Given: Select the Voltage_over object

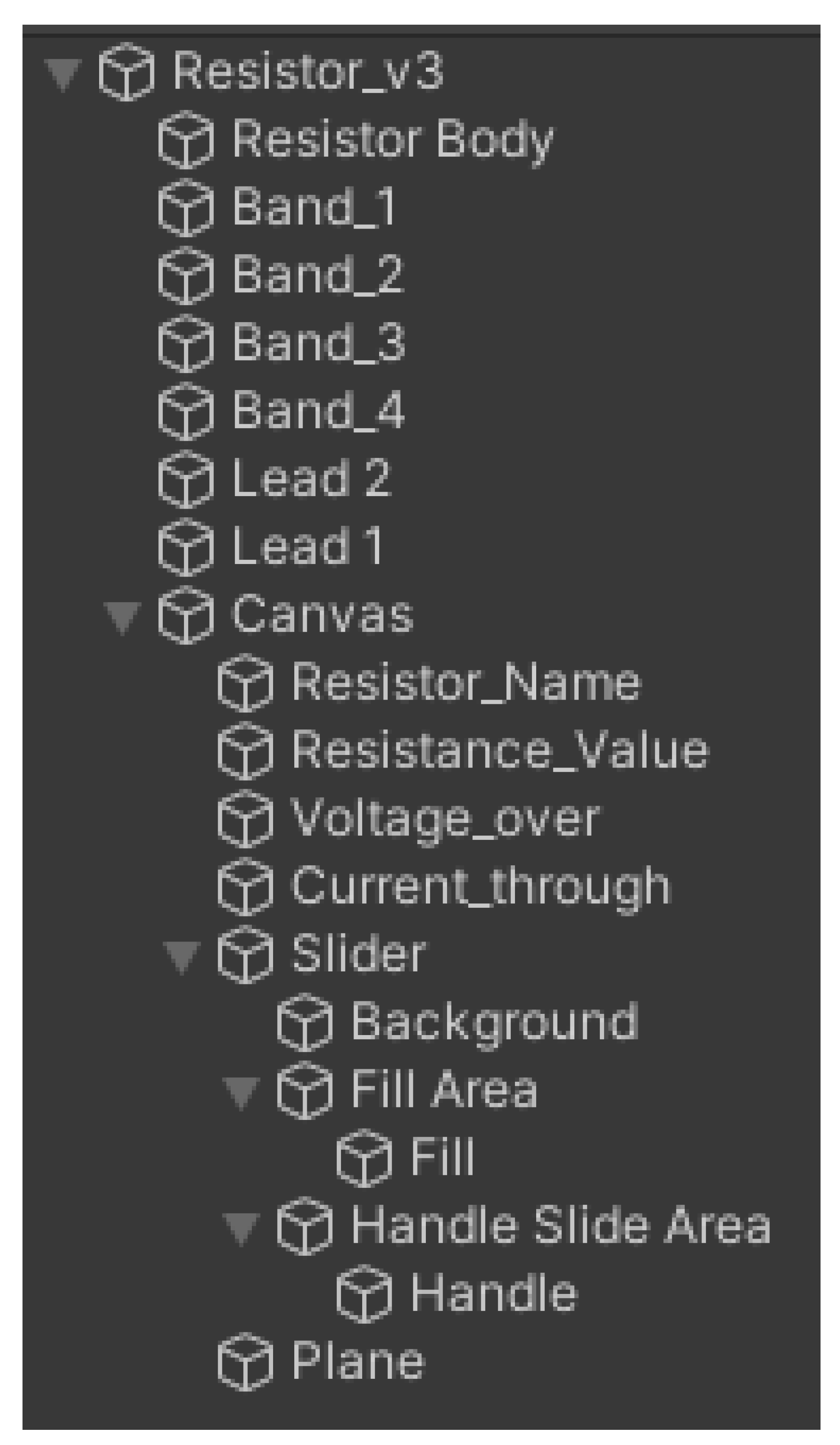Looking at the screenshot, I should click(445, 818).
